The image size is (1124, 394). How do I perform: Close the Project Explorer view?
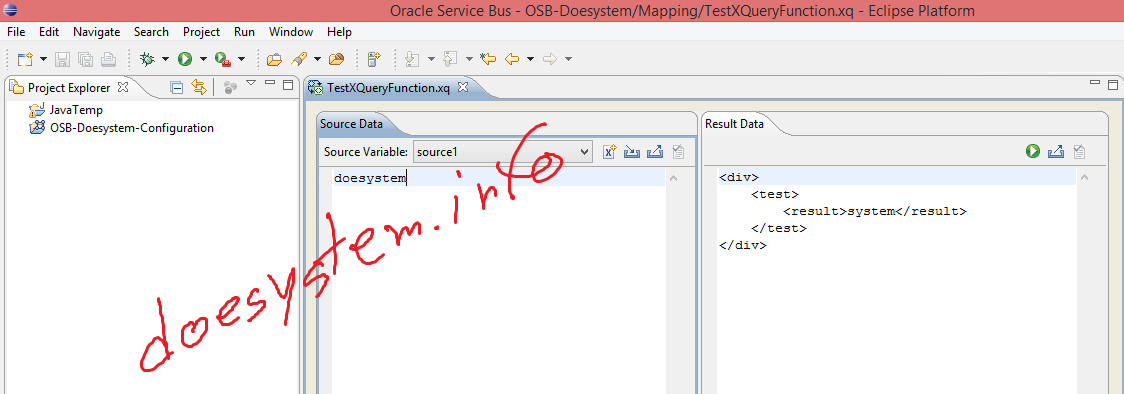pyautogui.click(x=123, y=87)
